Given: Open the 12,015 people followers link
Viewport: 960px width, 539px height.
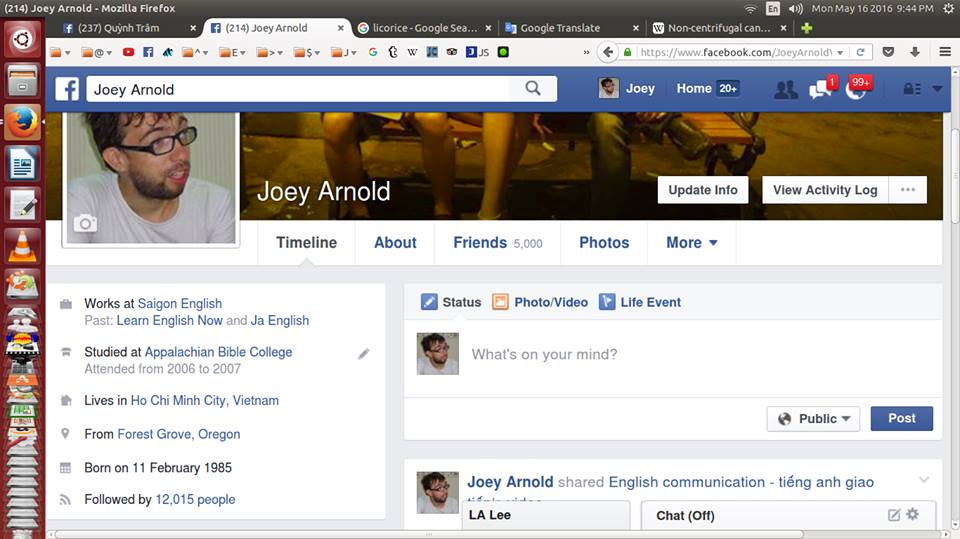Looking at the screenshot, I should (x=195, y=500).
